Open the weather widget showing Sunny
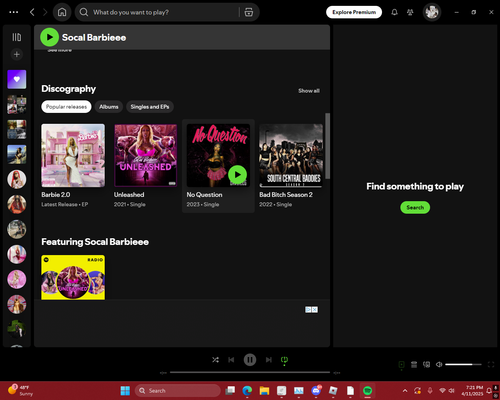 click(x=20, y=390)
